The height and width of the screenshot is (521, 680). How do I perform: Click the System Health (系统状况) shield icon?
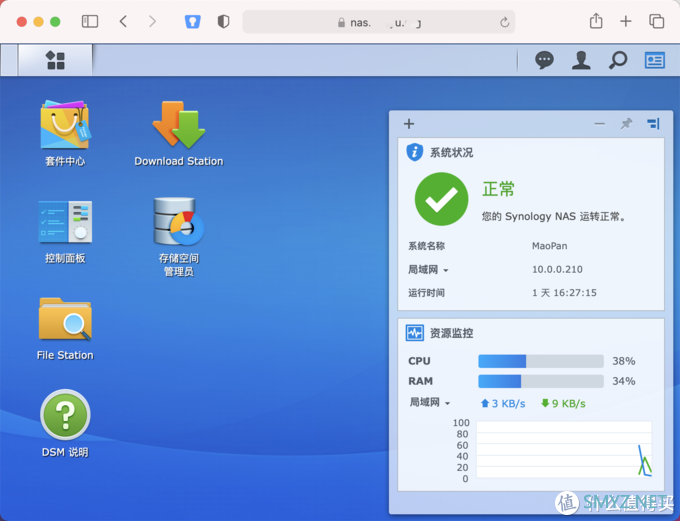click(x=415, y=152)
